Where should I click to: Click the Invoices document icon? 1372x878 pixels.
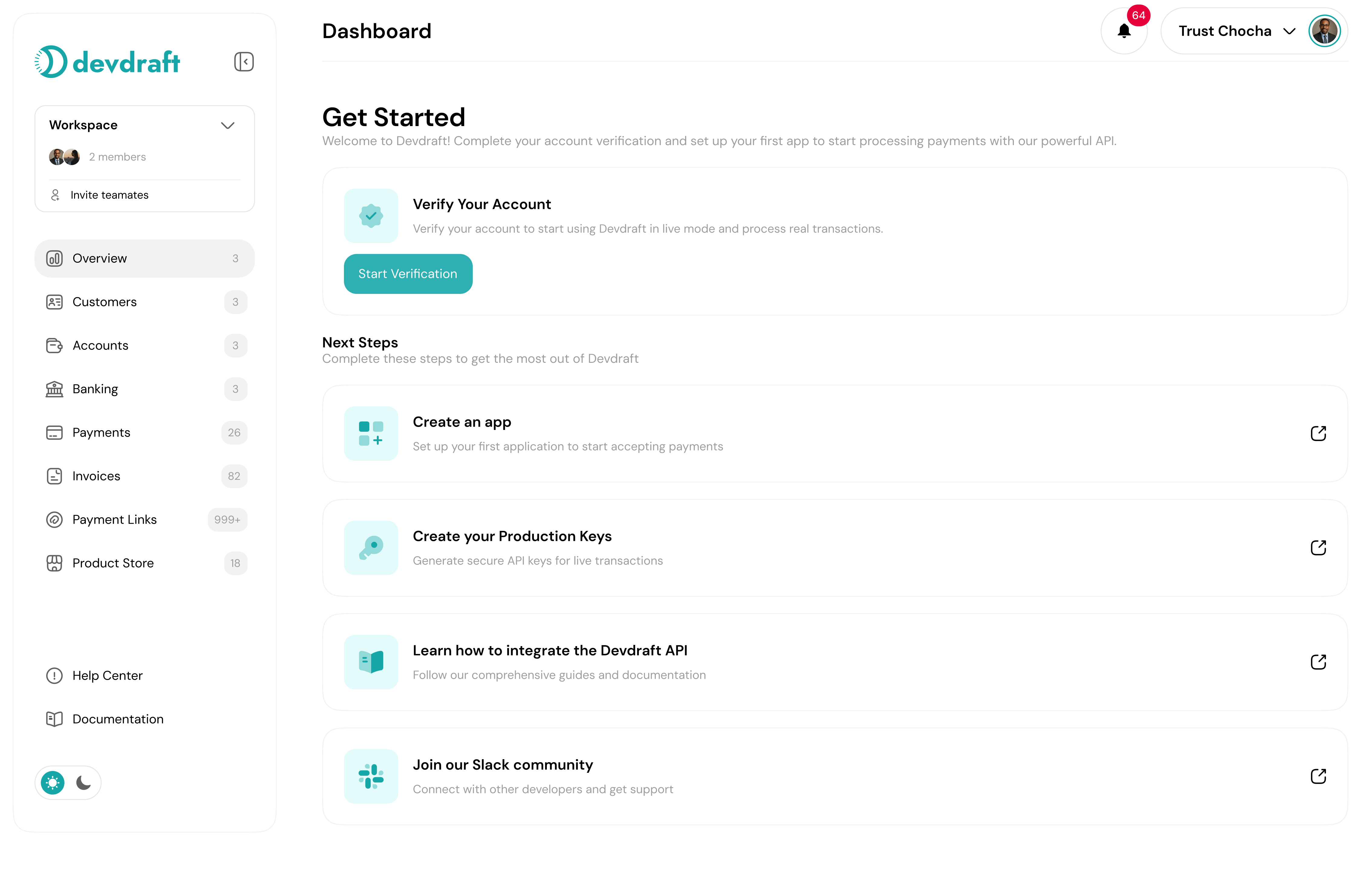pyautogui.click(x=54, y=476)
